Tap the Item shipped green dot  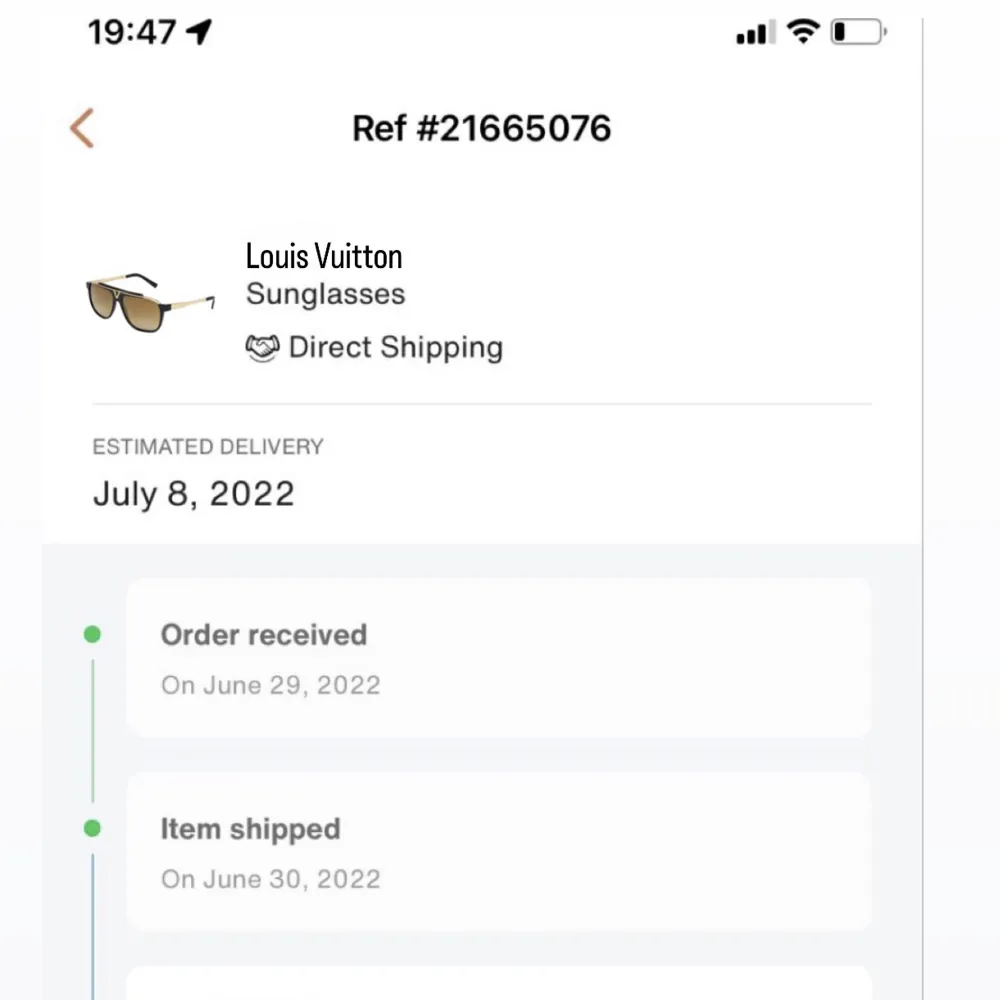coord(92,828)
